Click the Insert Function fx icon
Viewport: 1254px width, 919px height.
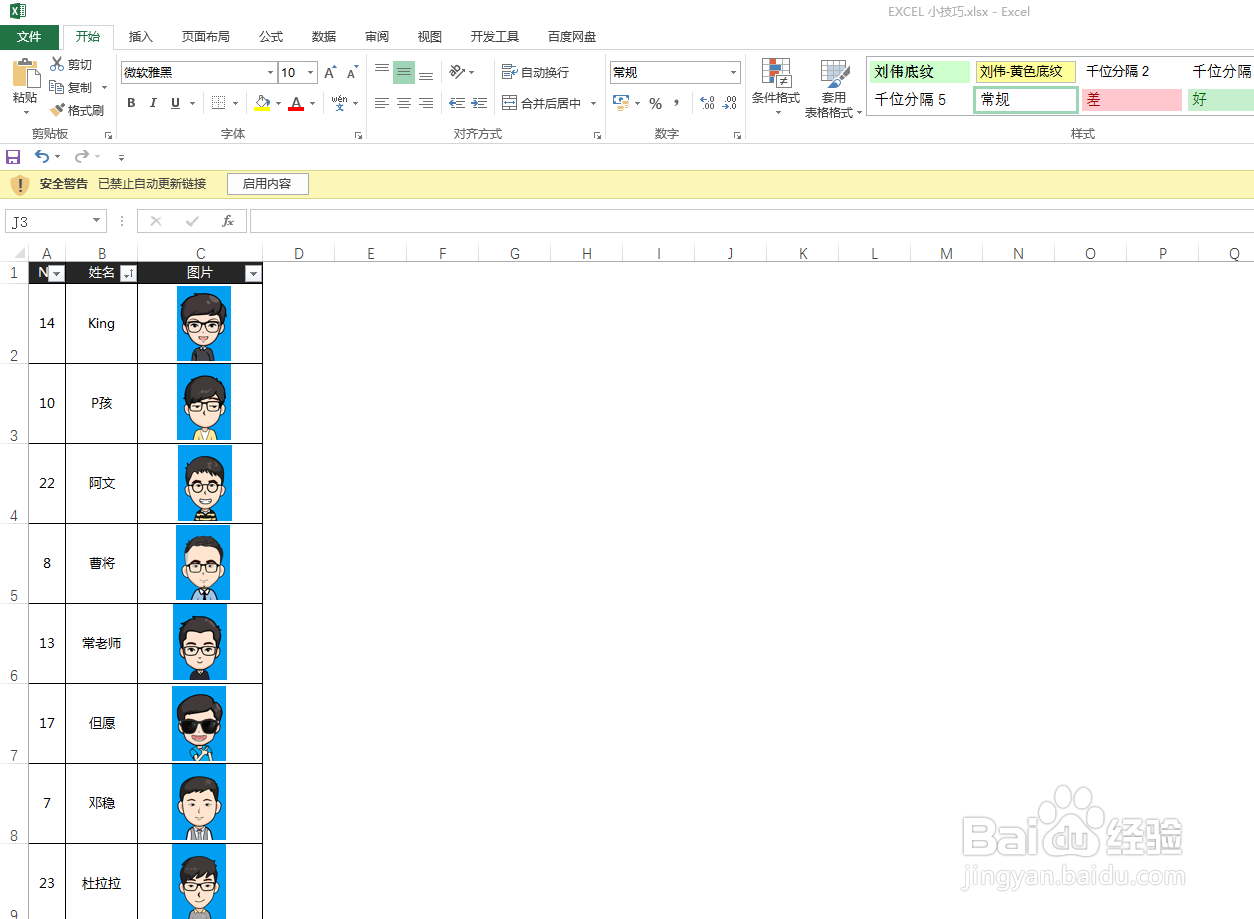tap(228, 221)
